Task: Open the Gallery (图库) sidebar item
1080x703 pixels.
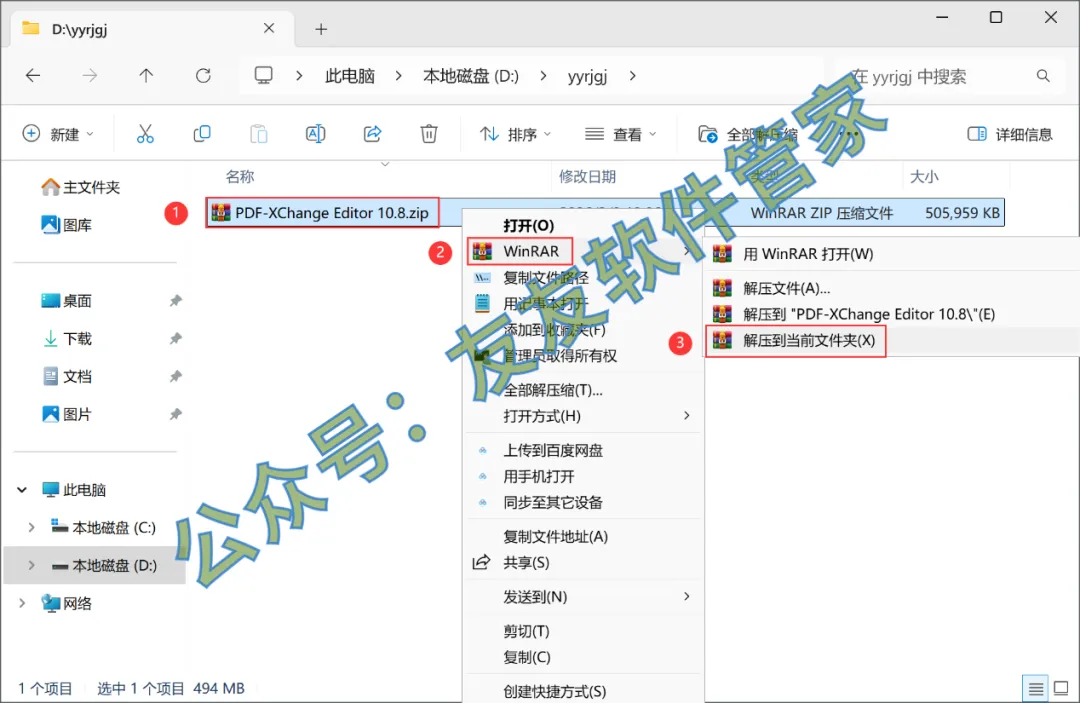Action: point(67,224)
